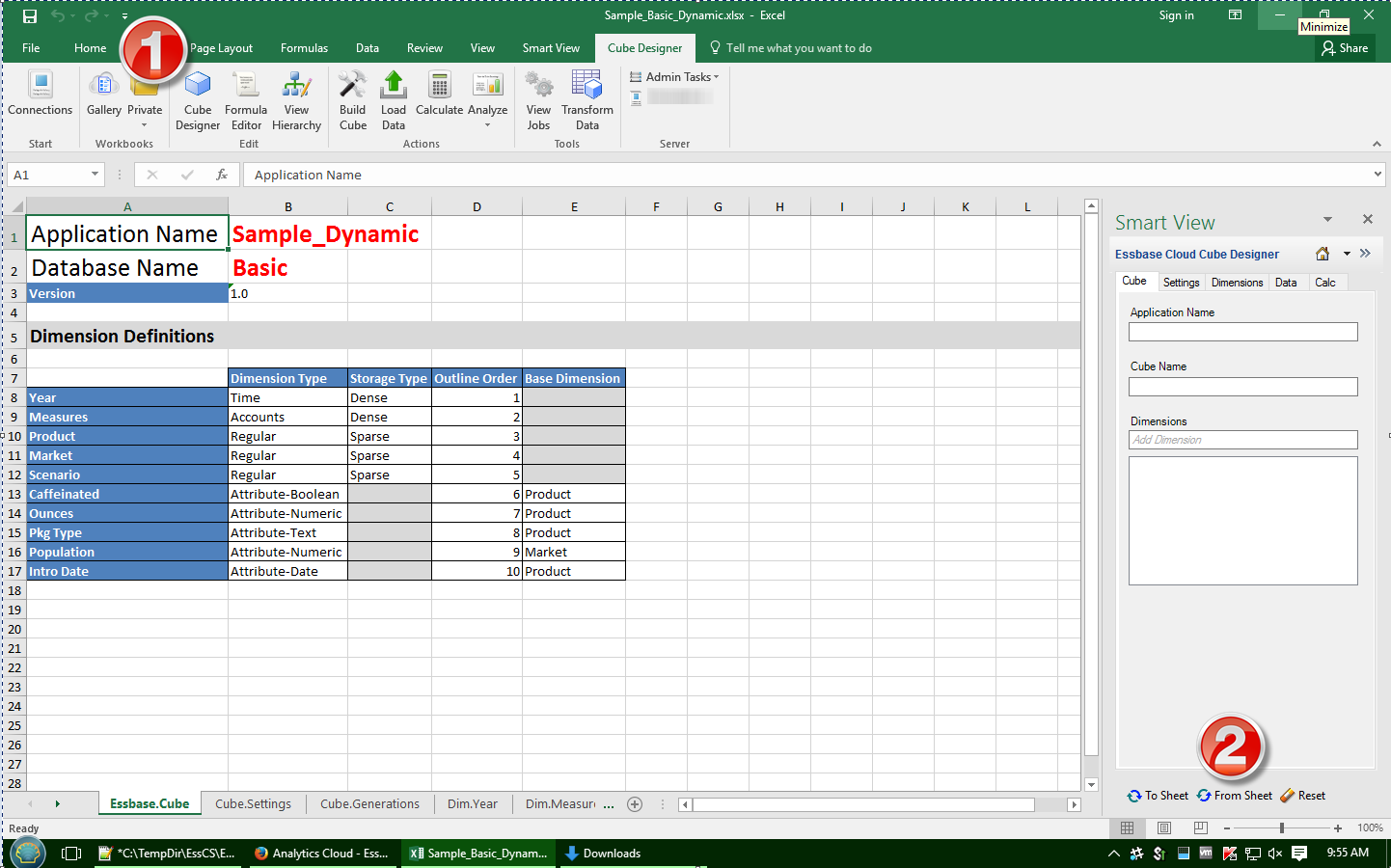
Task: Click the Calculate button
Action: (x=439, y=95)
